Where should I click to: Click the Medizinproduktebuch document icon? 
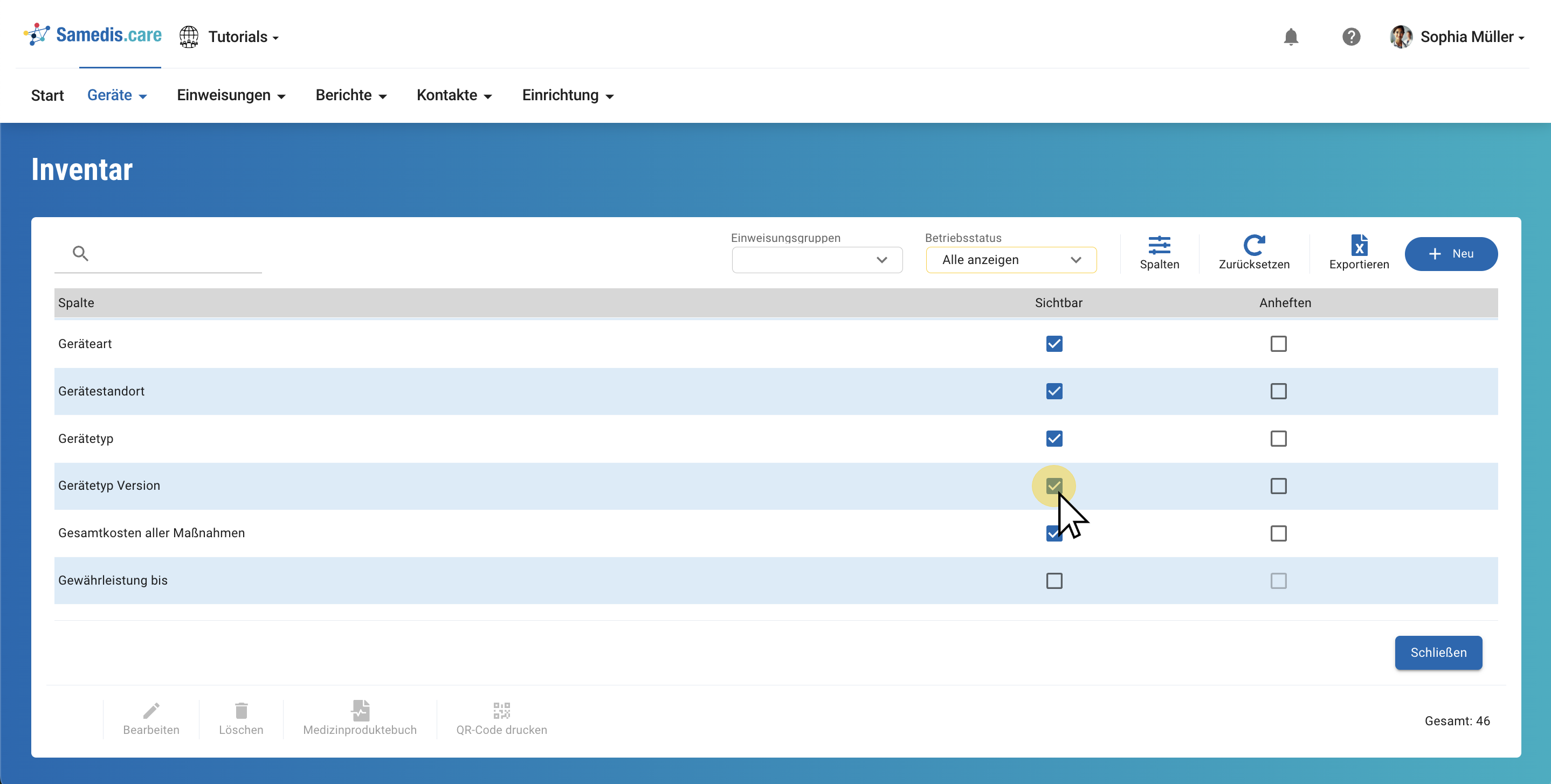(360, 711)
